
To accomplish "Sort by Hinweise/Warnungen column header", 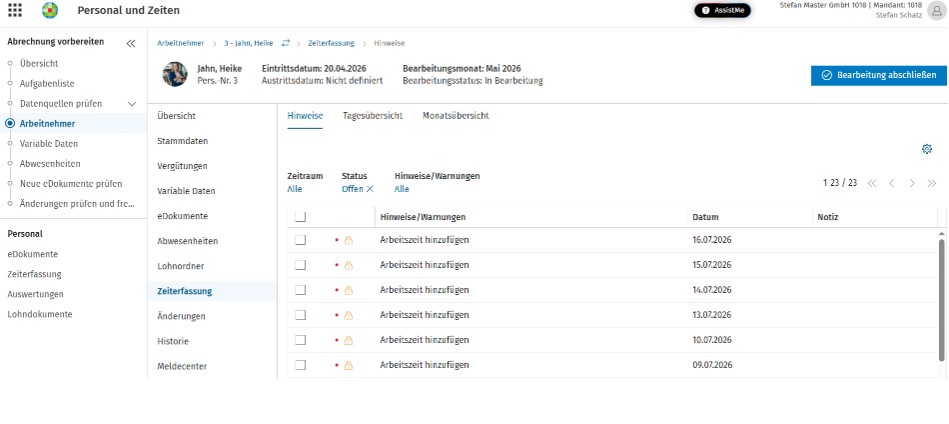I will (x=423, y=217).
